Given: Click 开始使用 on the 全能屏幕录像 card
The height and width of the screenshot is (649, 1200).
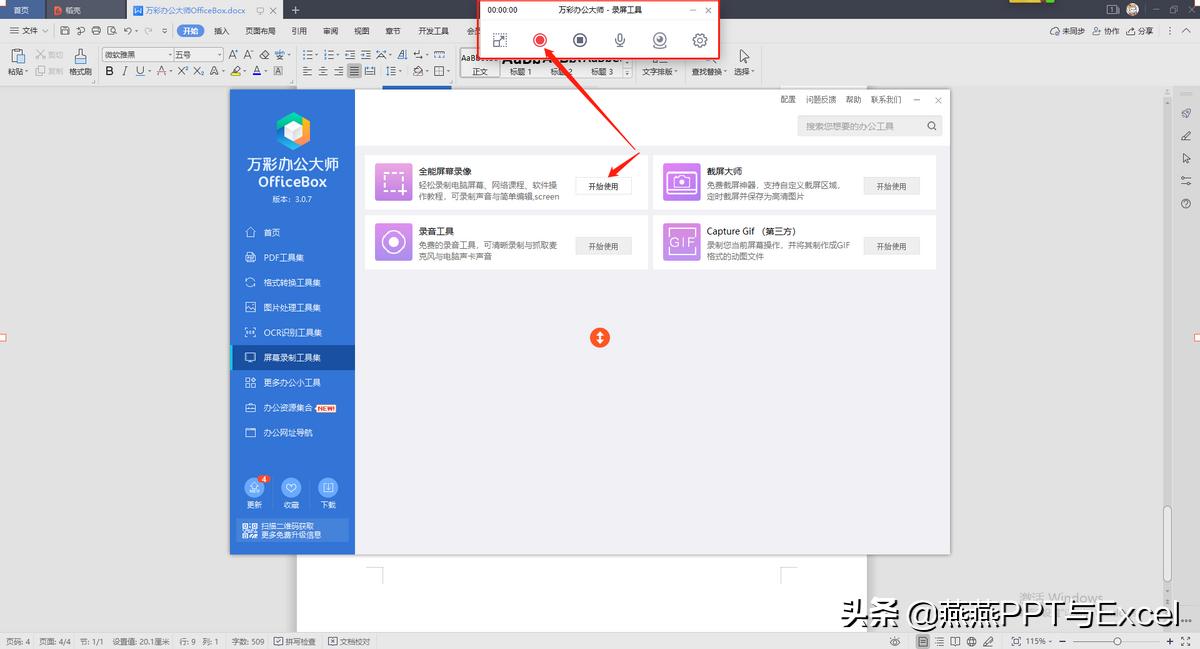Looking at the screenshot, I should pyautogui.click(x=604, y=185).
